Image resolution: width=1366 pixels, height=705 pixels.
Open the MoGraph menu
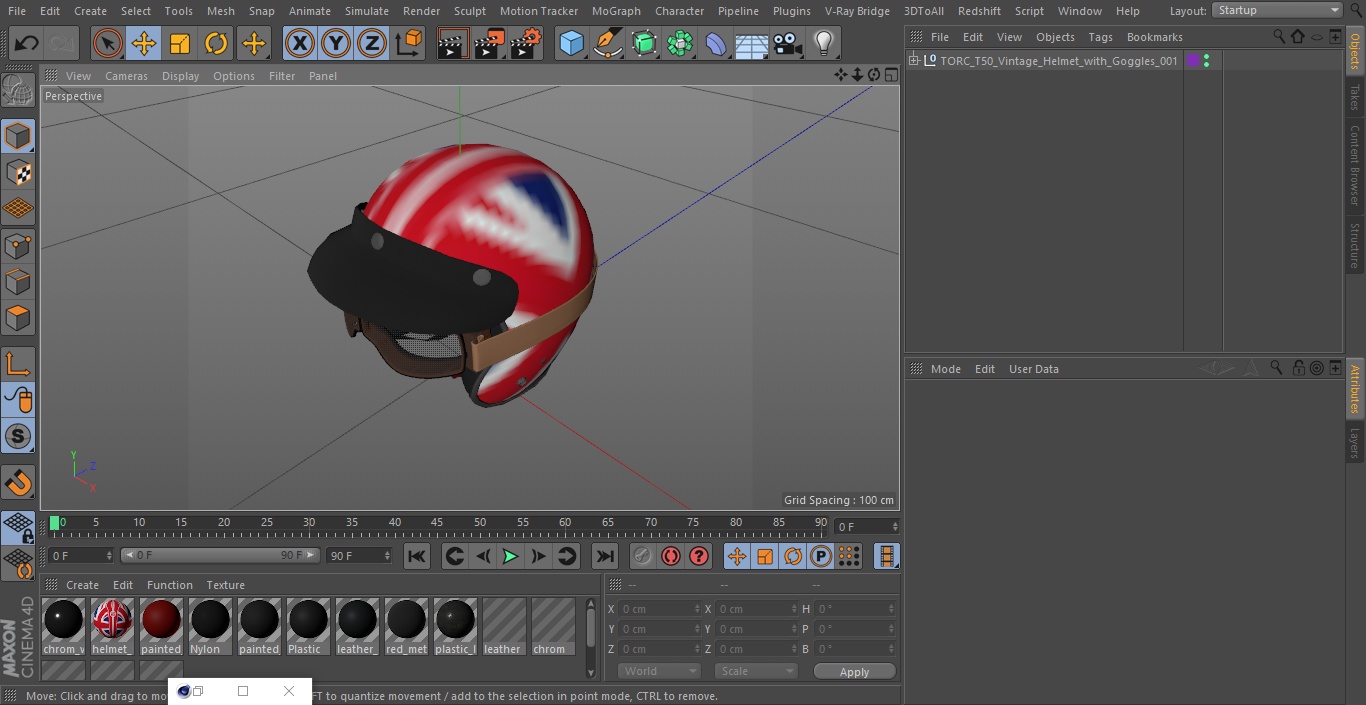click(616, 11)
